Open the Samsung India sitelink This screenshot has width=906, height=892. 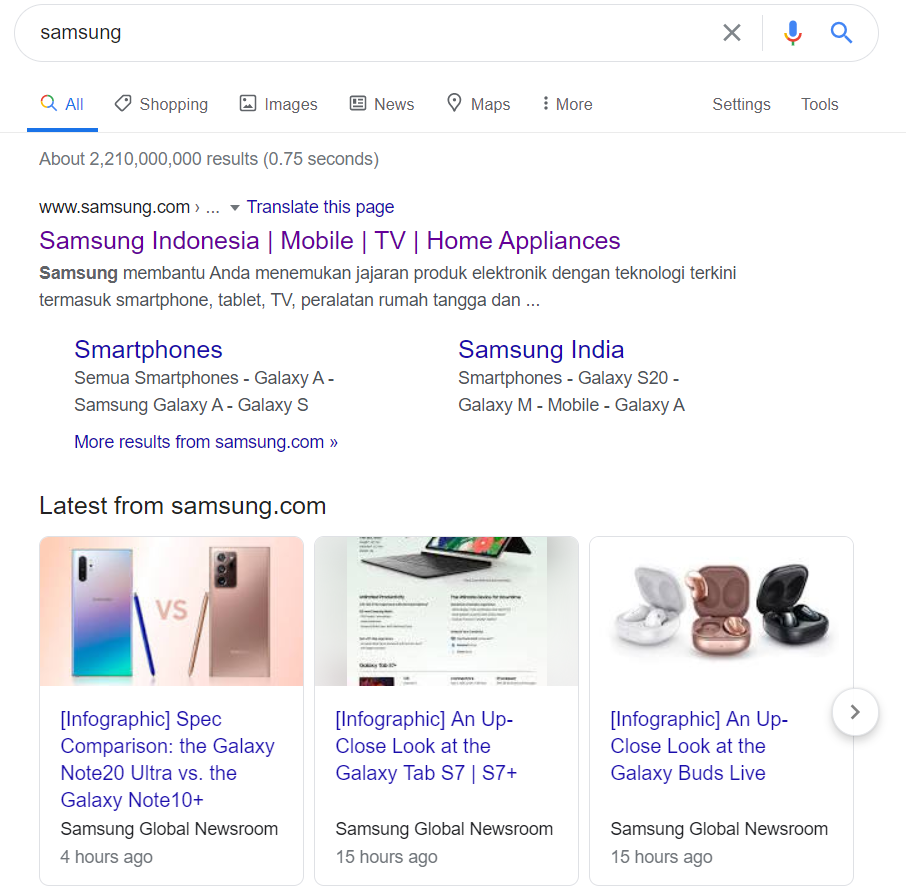tap(541, 349)
